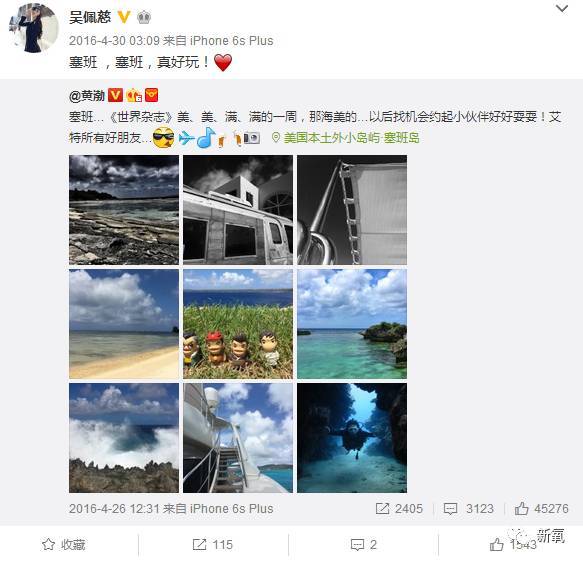Open 吴佩慈's profile avatar
583x561 pixels.
tap(34, 28)
